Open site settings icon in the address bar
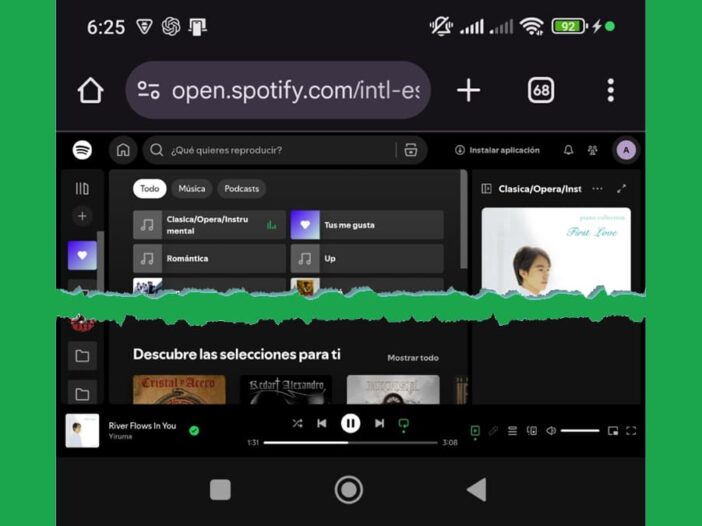702x526 pixels. click(x=148, y=90)
